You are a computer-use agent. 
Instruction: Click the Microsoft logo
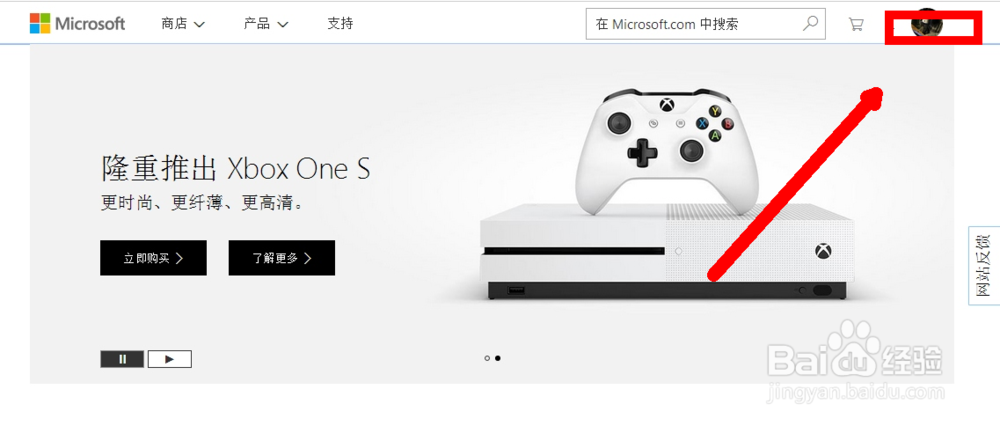77,24
